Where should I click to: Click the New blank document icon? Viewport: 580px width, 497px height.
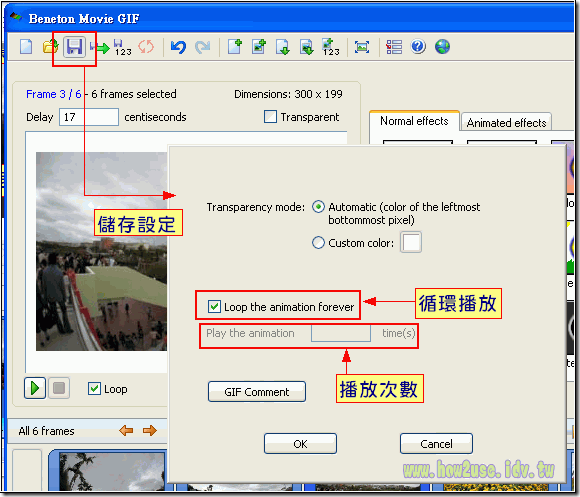(26, 47)
